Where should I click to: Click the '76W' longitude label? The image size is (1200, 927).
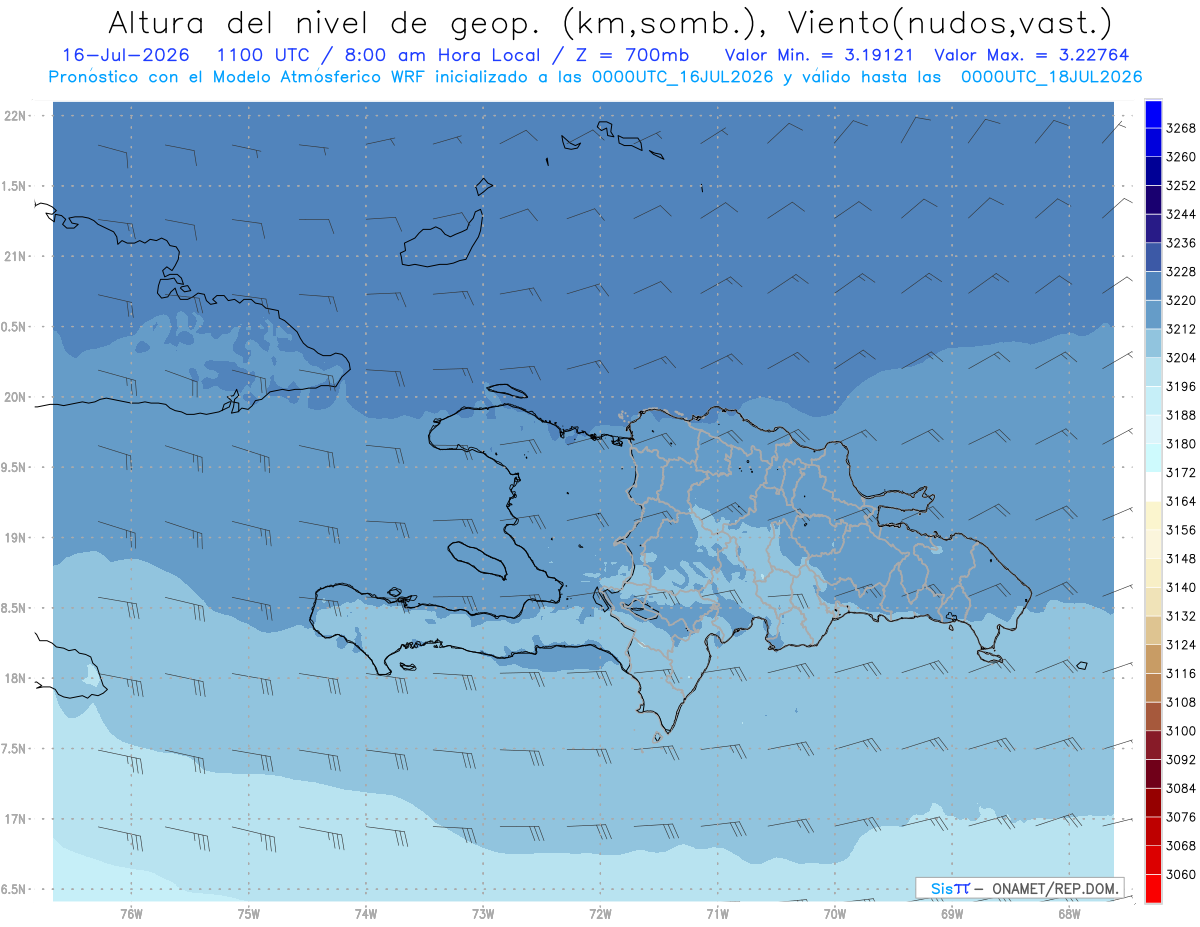pos(131,915)
